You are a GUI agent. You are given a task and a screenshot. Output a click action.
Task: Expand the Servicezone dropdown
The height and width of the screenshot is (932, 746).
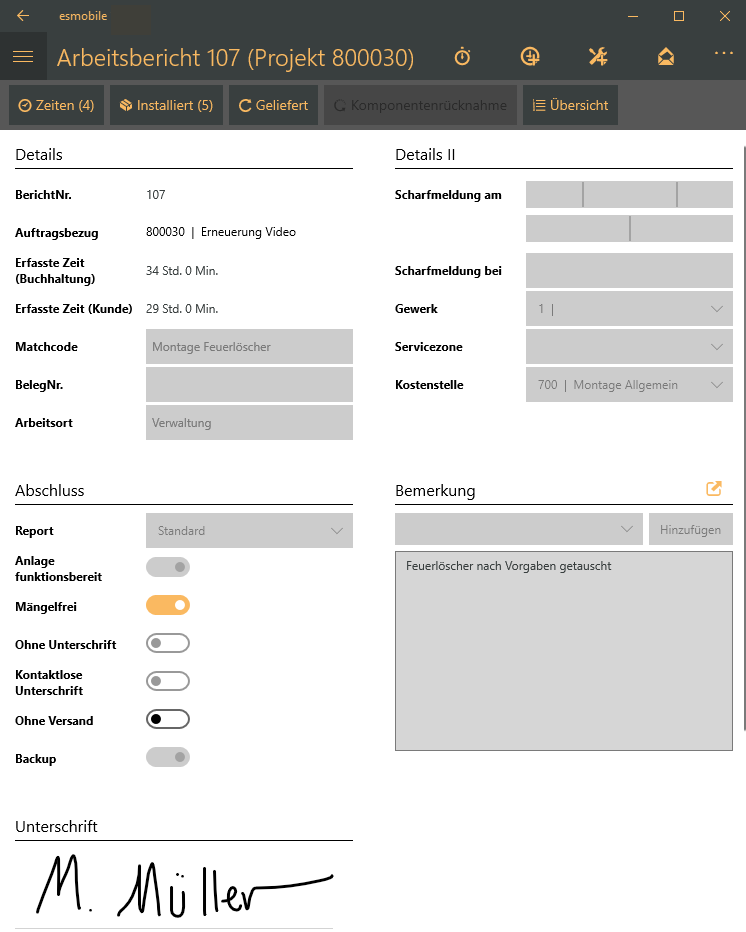[x=629, y=347]
